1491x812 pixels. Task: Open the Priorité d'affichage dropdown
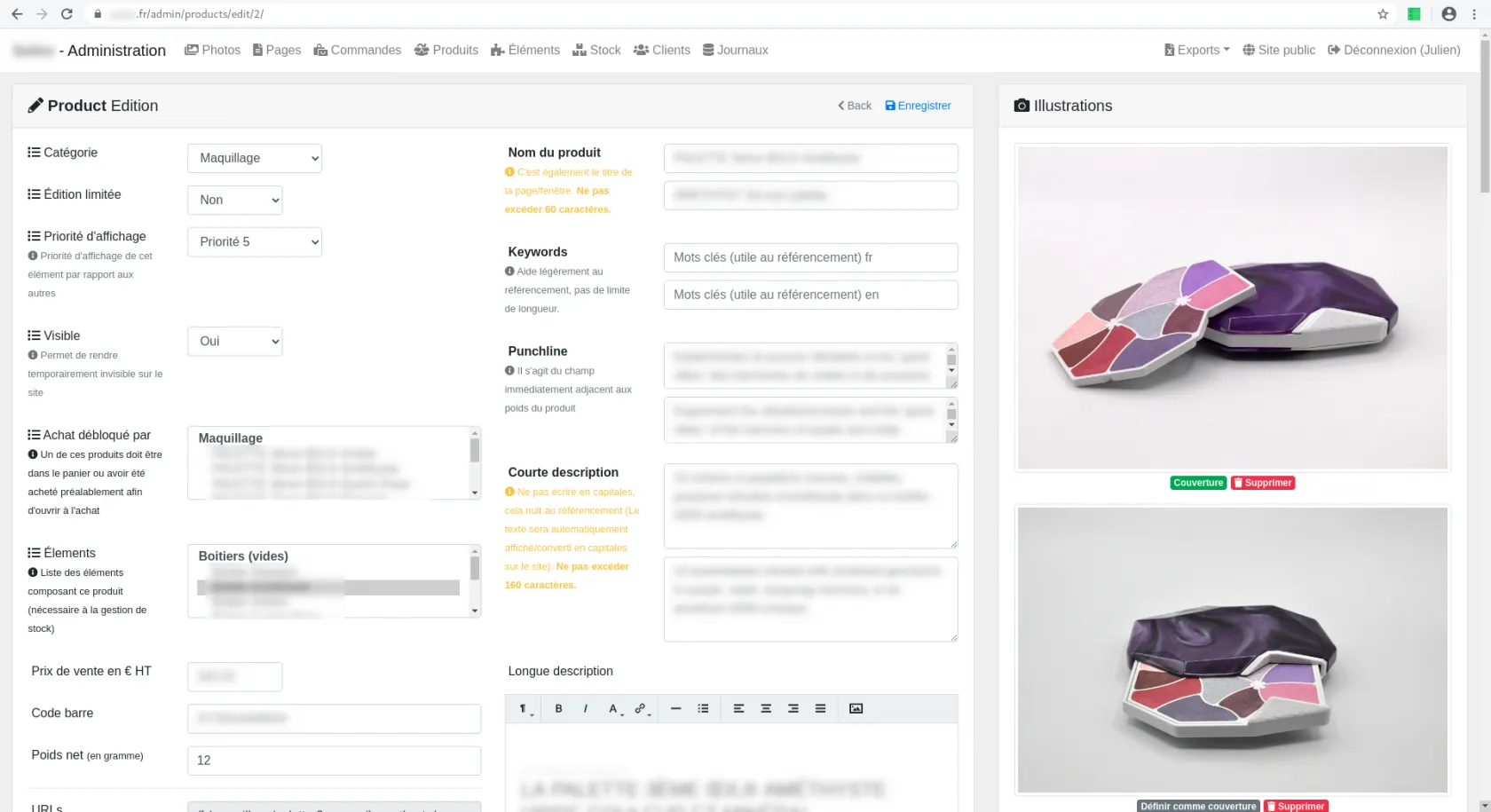[x=255, y=242]
